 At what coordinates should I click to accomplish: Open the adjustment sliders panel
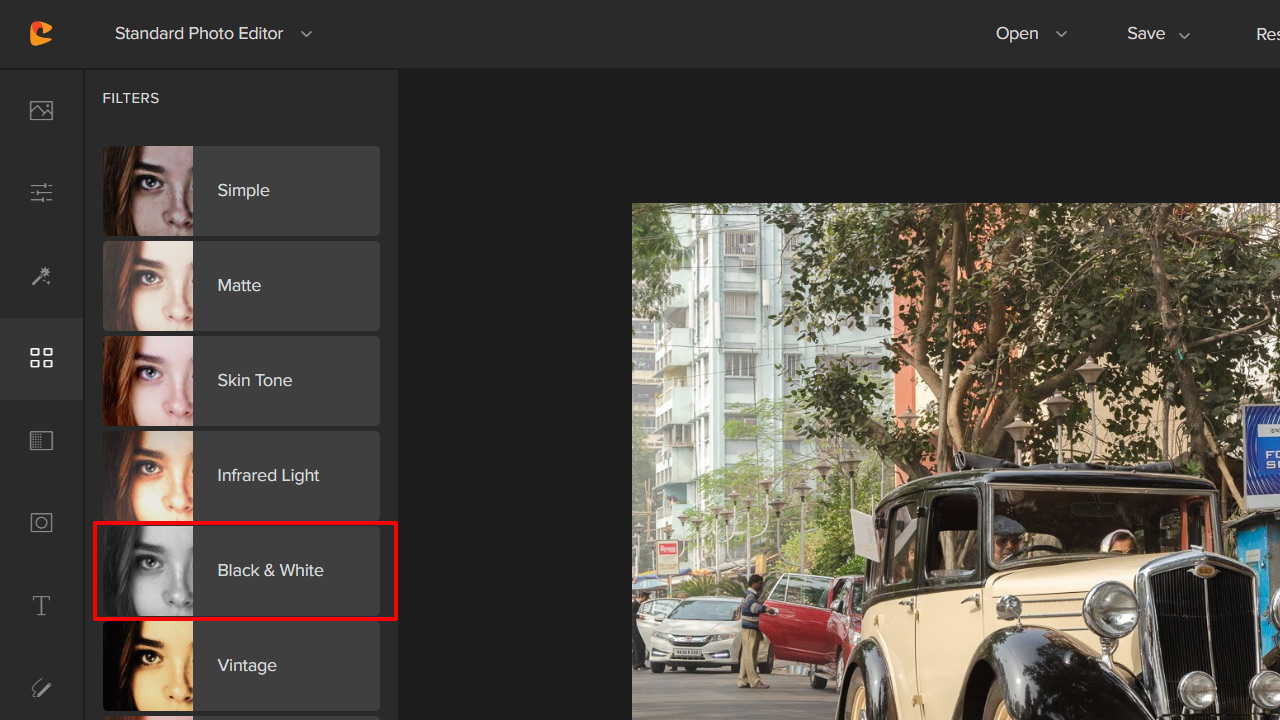coord(41,192)
